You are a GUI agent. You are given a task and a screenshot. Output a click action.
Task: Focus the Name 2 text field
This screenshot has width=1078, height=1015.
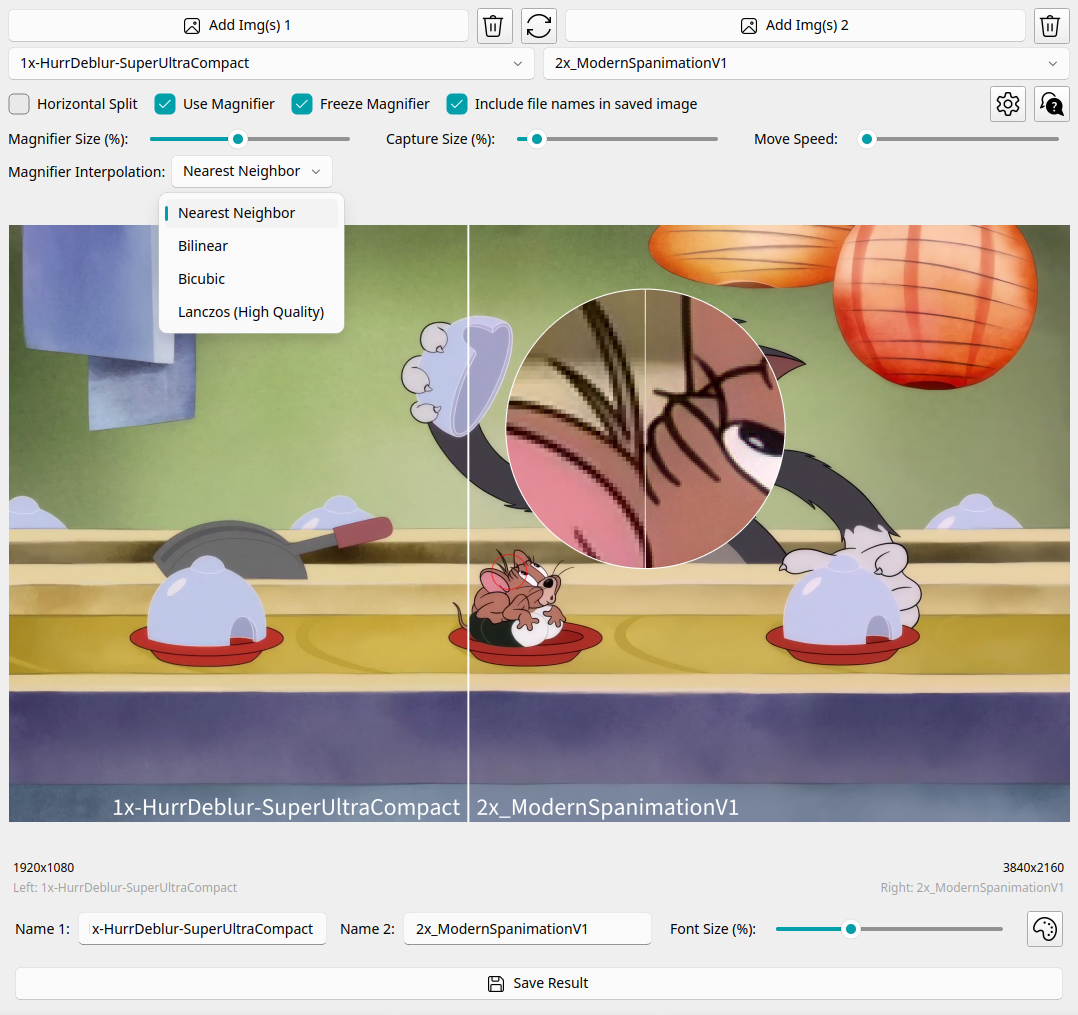527,929
